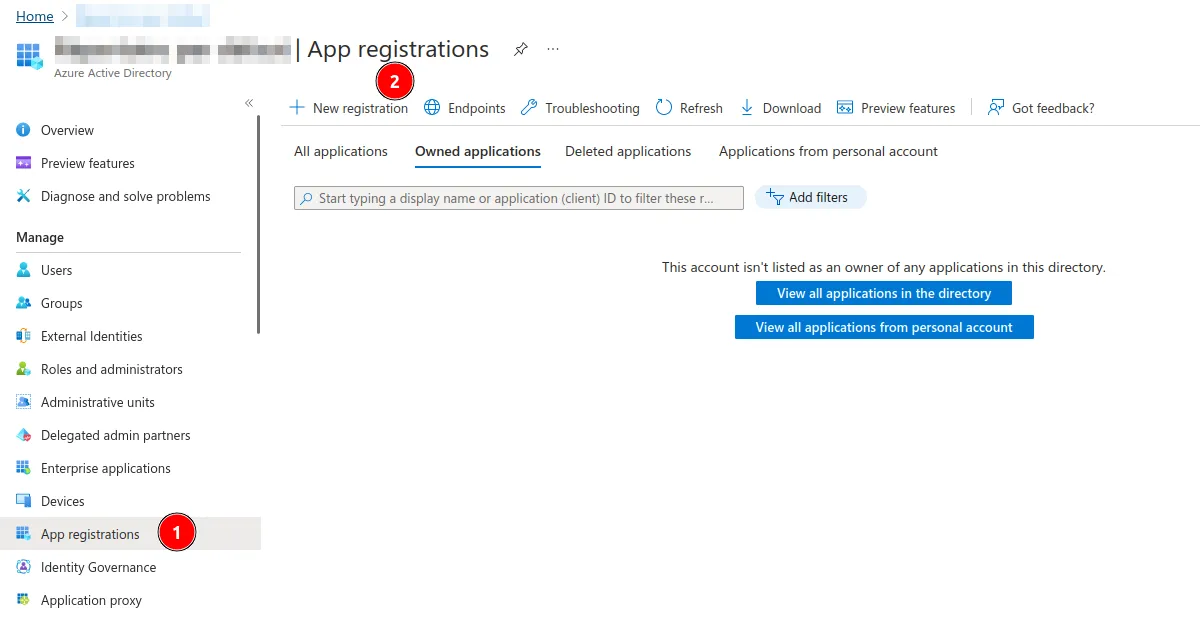Viewport: 1200px width, 618px height.
Task: Switch to Deleted applications tab
Action: coord(627,152)
